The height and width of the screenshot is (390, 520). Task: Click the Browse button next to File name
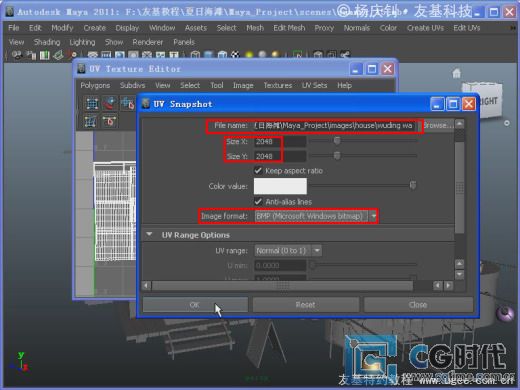(438, 125)
